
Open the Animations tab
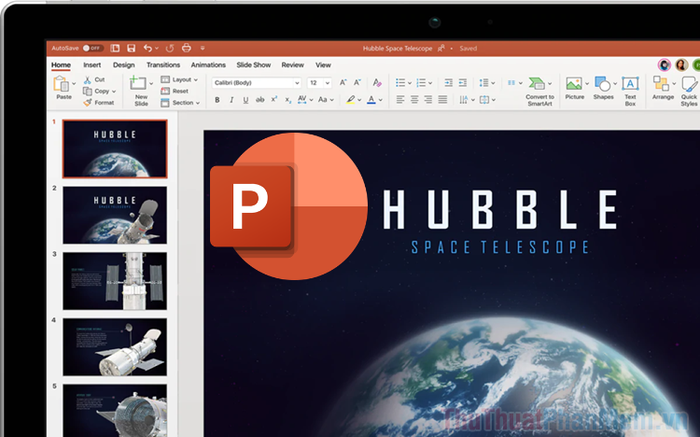tap(208, 65)
